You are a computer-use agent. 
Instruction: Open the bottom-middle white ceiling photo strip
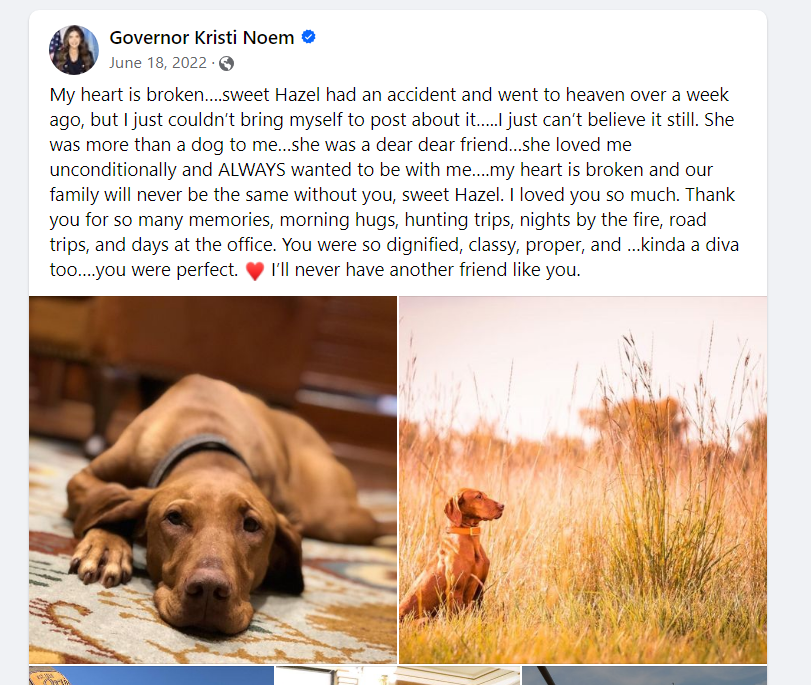[x=397, y=676]
